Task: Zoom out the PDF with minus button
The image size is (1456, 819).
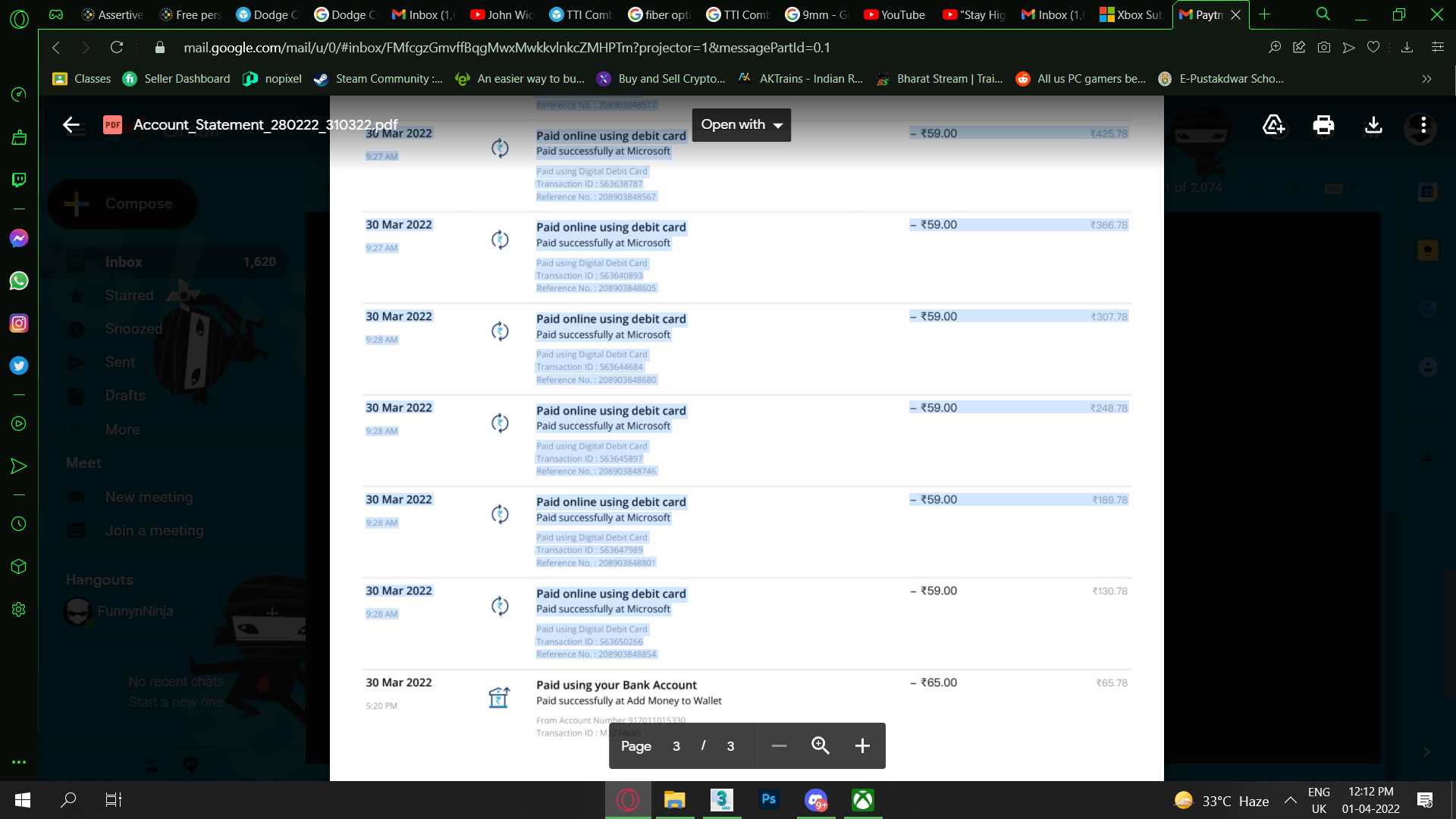Action: (779, 746)
